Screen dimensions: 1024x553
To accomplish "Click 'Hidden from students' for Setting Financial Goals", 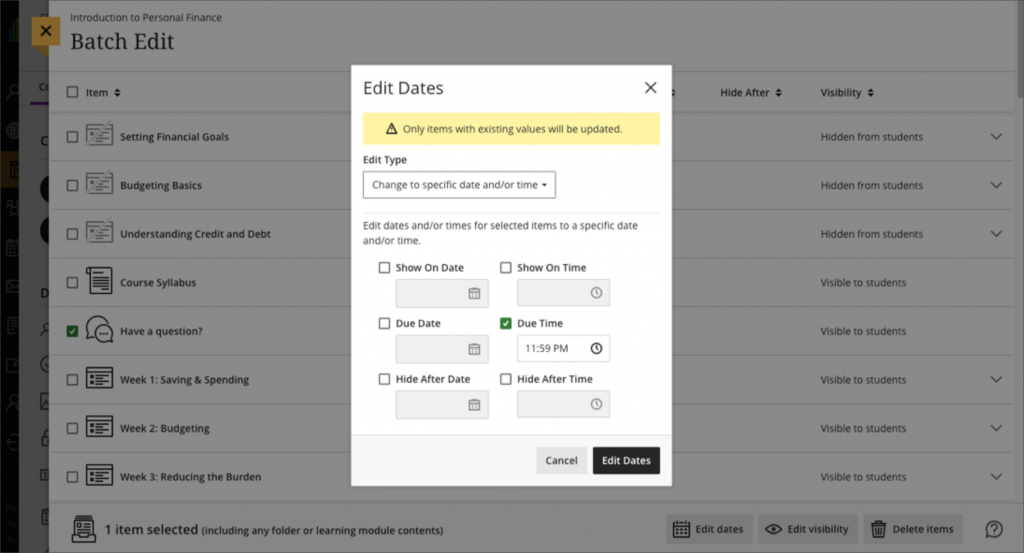I will point(872,136).
